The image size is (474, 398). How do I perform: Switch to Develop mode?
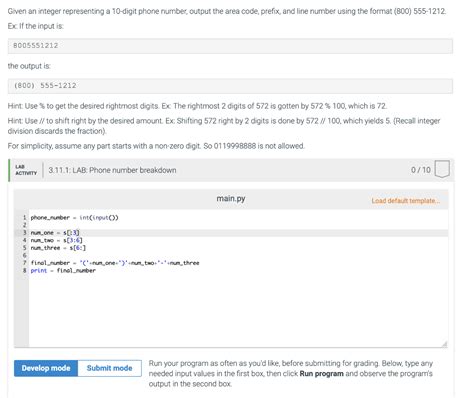coord(46,368)
